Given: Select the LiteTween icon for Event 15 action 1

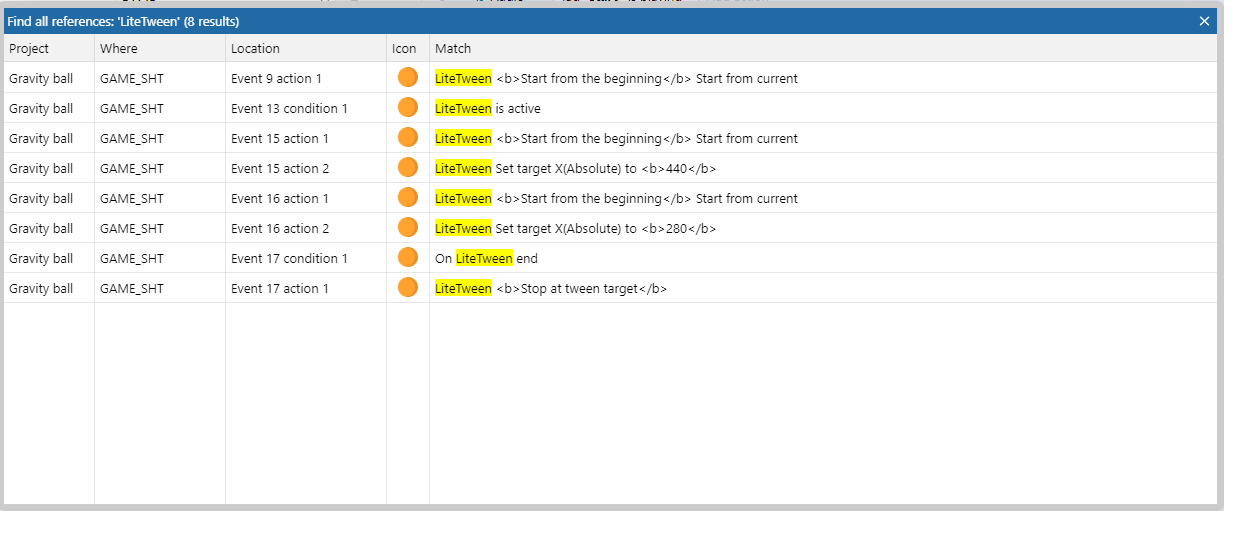Looking at the screenshot, I should click(407, 138).
